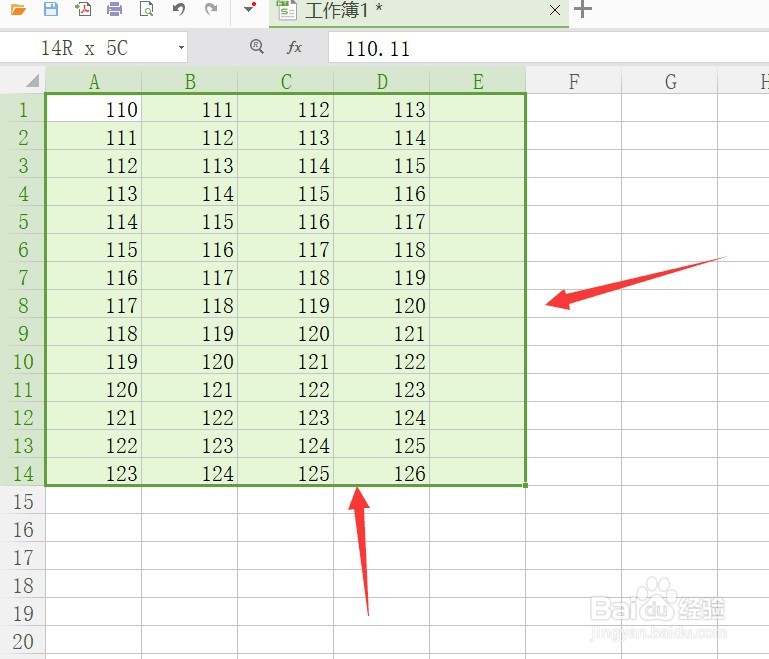The image size is (769, 659).
Task: Click empty cell E8
Action: [478, 304]
